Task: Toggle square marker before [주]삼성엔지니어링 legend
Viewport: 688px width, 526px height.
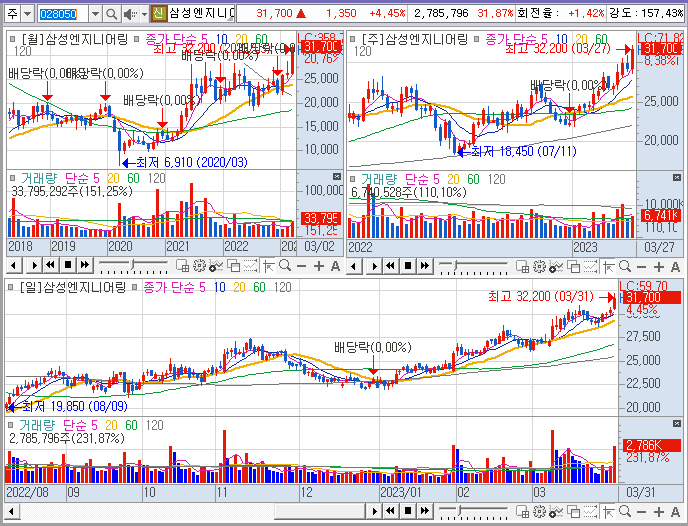Action: click(x=352, y=39)
